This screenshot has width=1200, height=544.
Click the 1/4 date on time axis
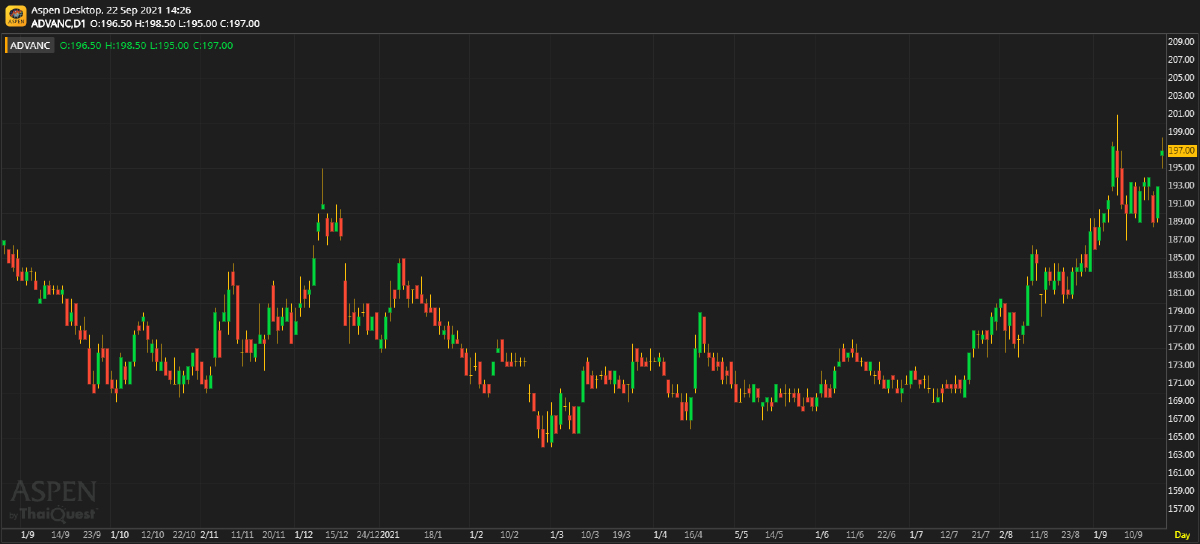tap(659, 536)
